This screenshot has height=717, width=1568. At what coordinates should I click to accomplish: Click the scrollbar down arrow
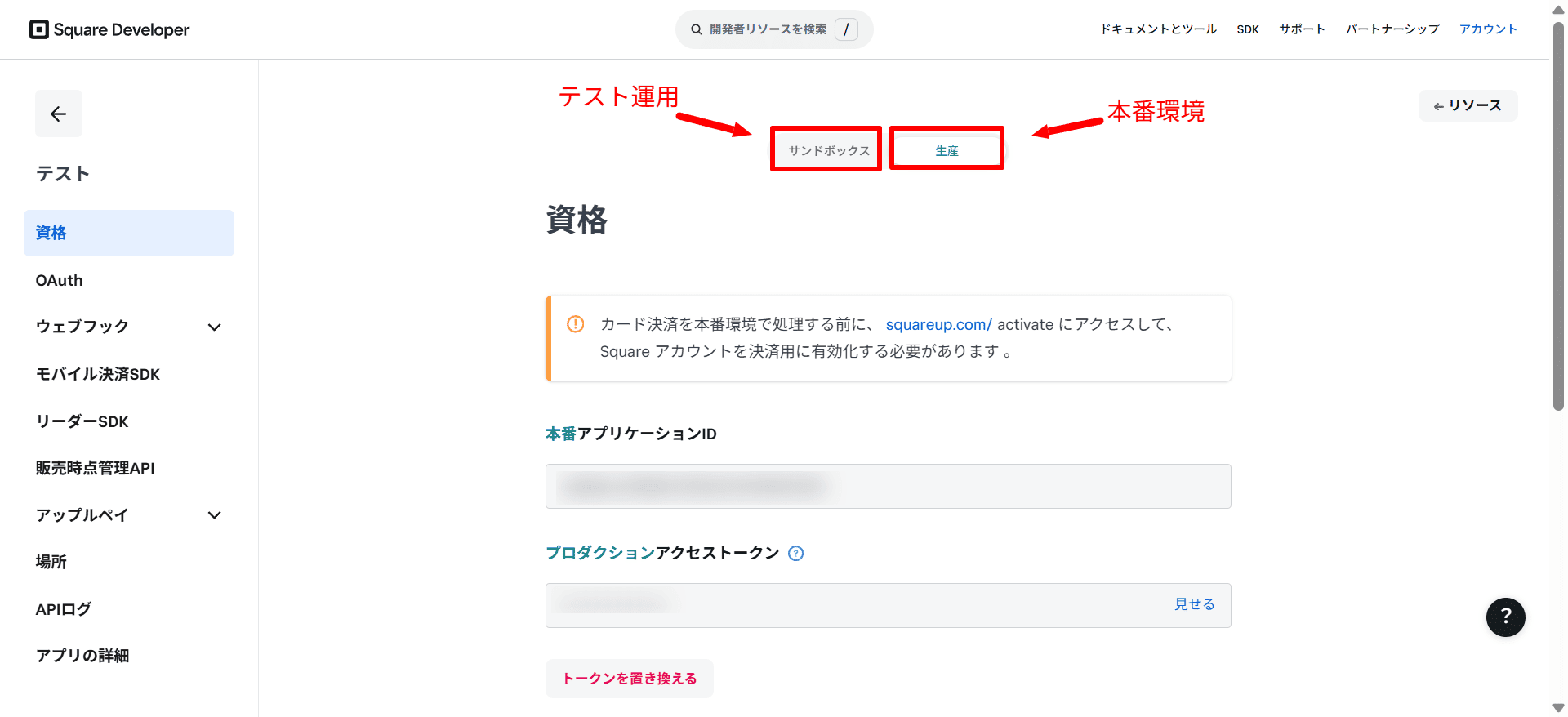click(x=1558, y=708)
